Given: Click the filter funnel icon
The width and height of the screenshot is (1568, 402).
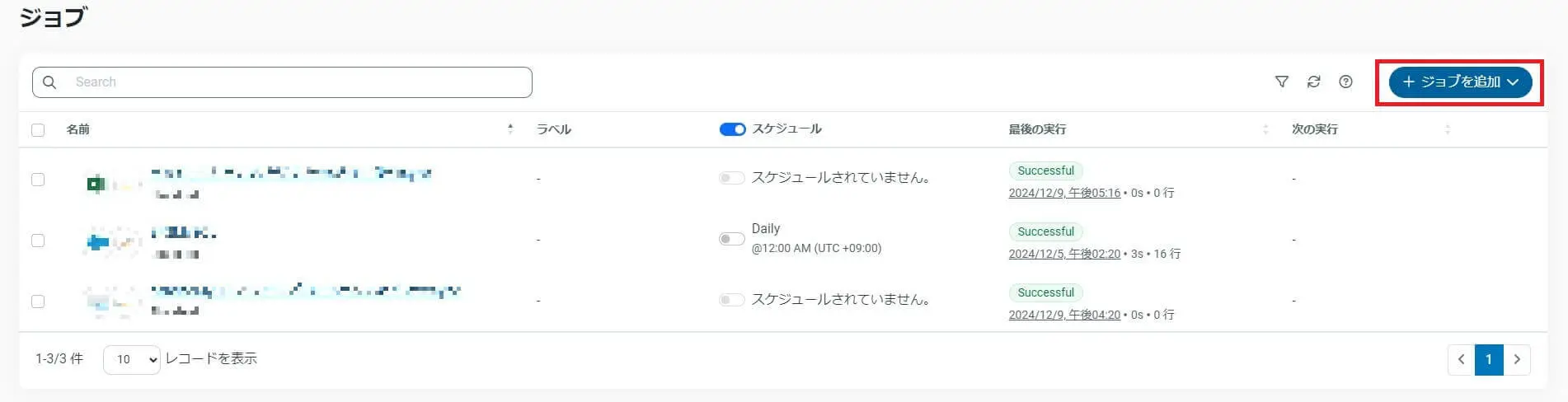Looking at the screenshot, I should 1281,82.
